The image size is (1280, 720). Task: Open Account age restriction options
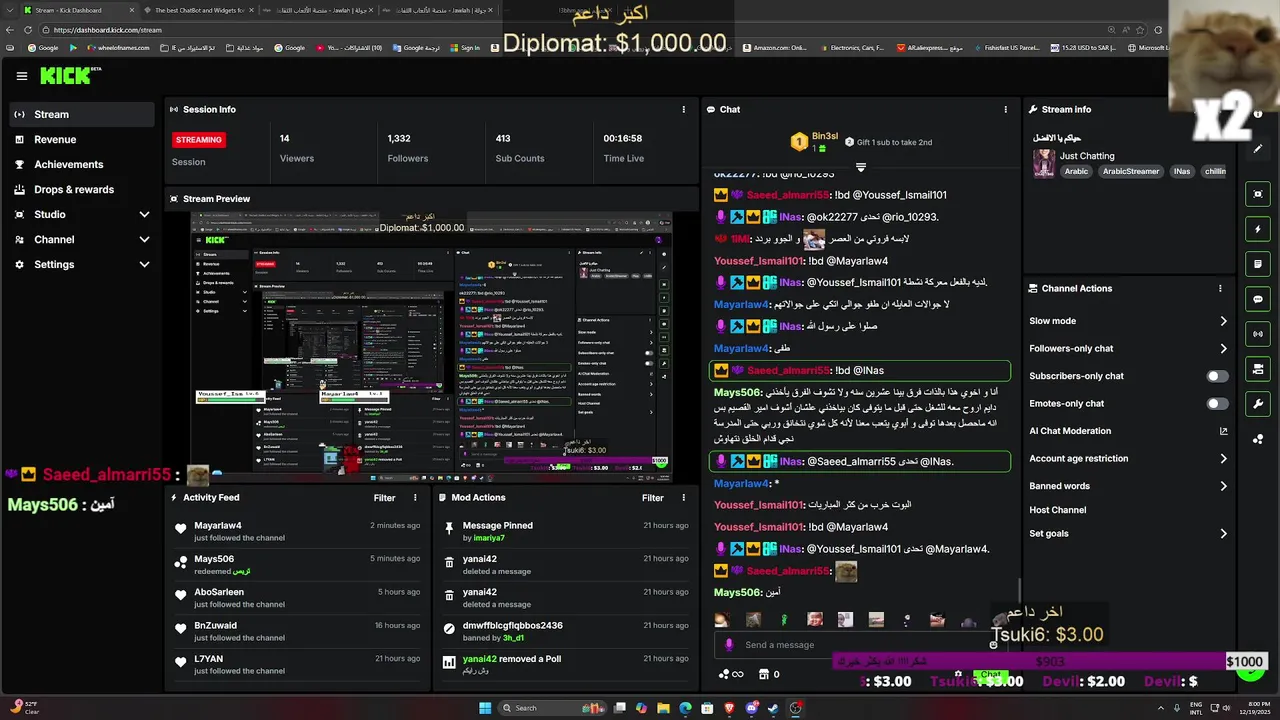coord(1128,458)
